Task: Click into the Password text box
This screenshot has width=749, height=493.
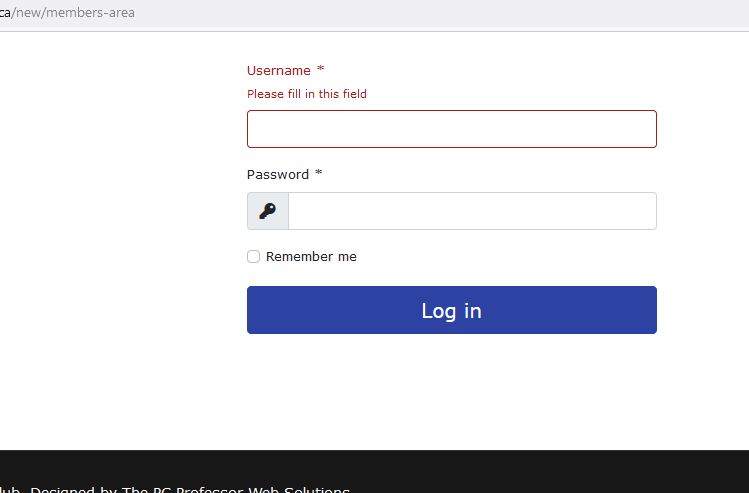Action: 472,211
